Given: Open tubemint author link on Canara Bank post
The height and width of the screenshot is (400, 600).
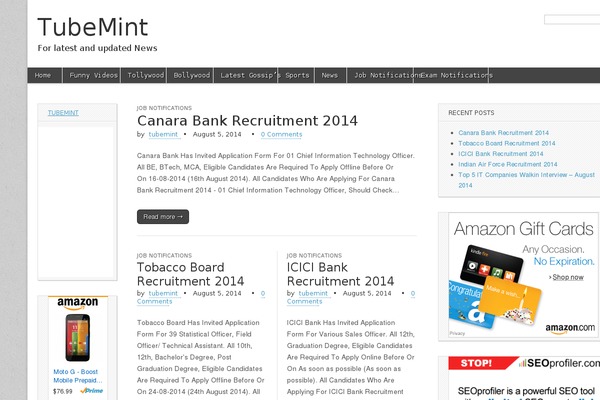Looking at the screenshot, I should [x=163, y=134].
